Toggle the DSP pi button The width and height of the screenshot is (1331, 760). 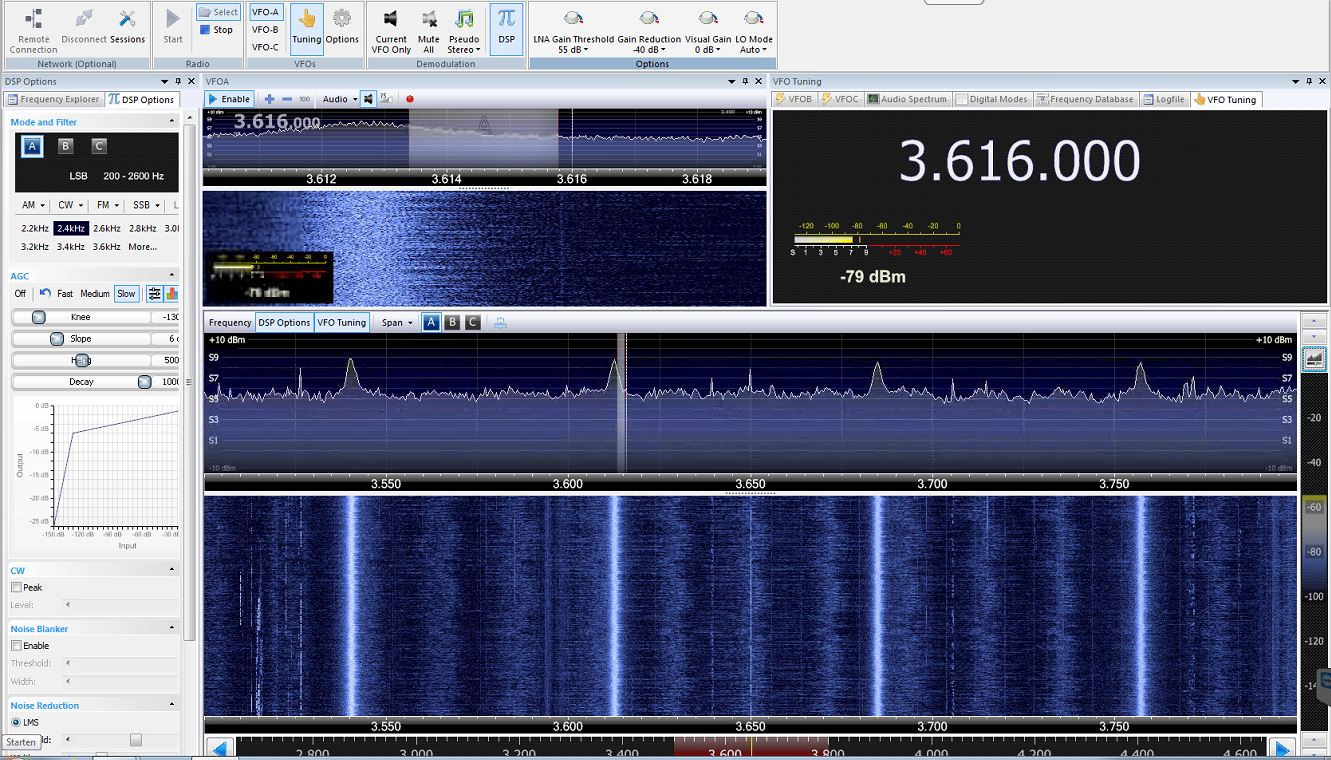point(507,27)
